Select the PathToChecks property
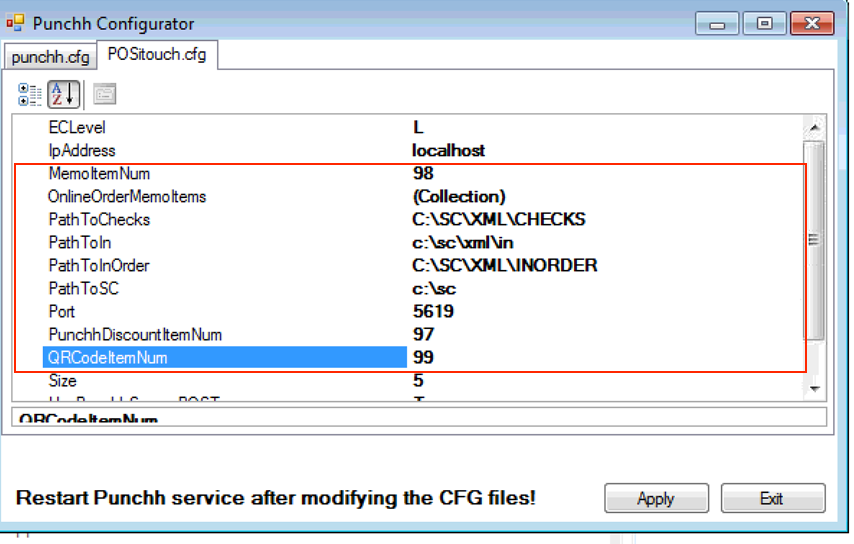Image resolution: width=854 pixels, height=544 pixels. [99, 219]
